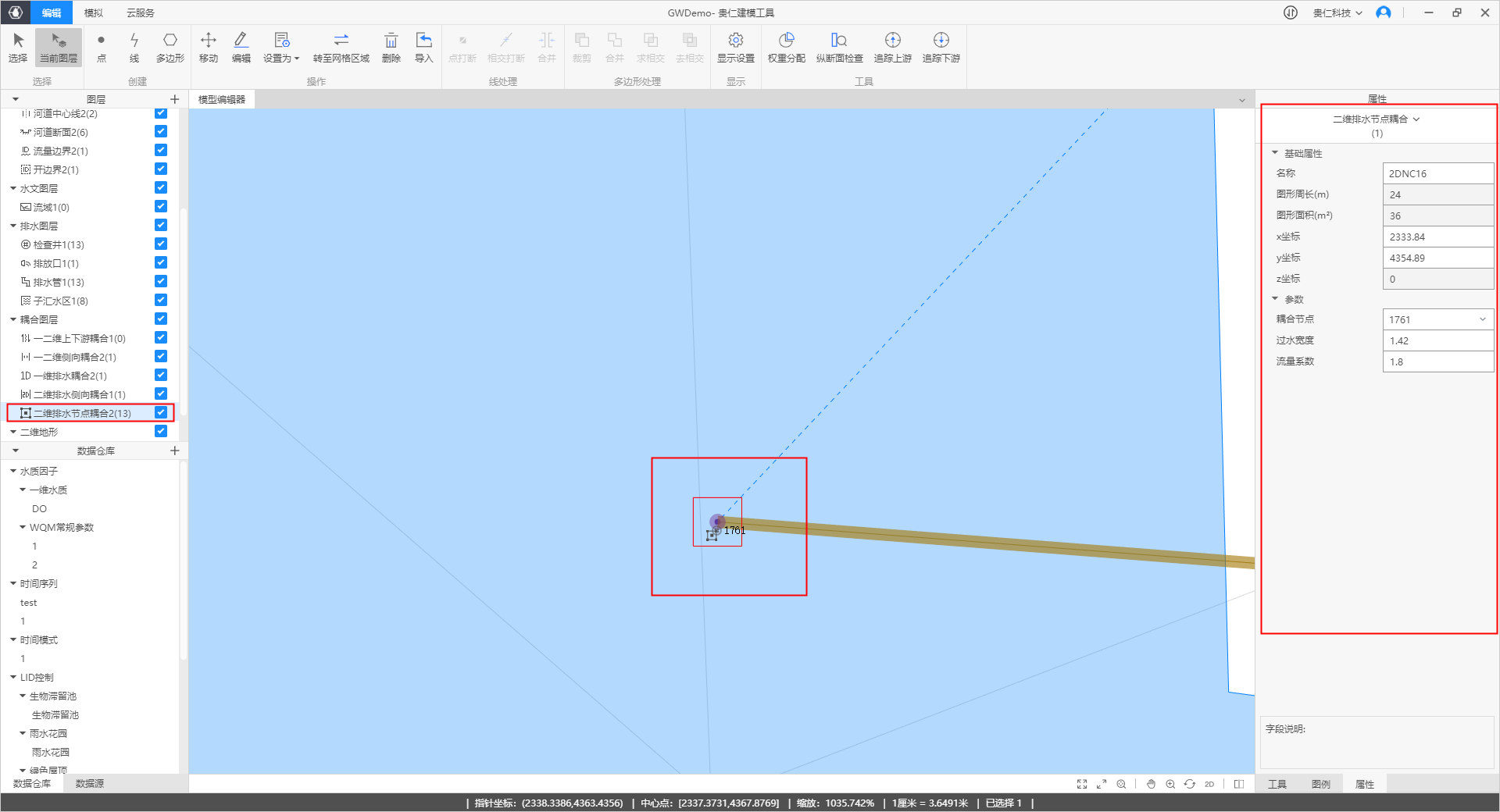Open the 设置为 dropdown menu
Image resolution: width=1500 pixels, height=812 pixels.
pos(281,47)
